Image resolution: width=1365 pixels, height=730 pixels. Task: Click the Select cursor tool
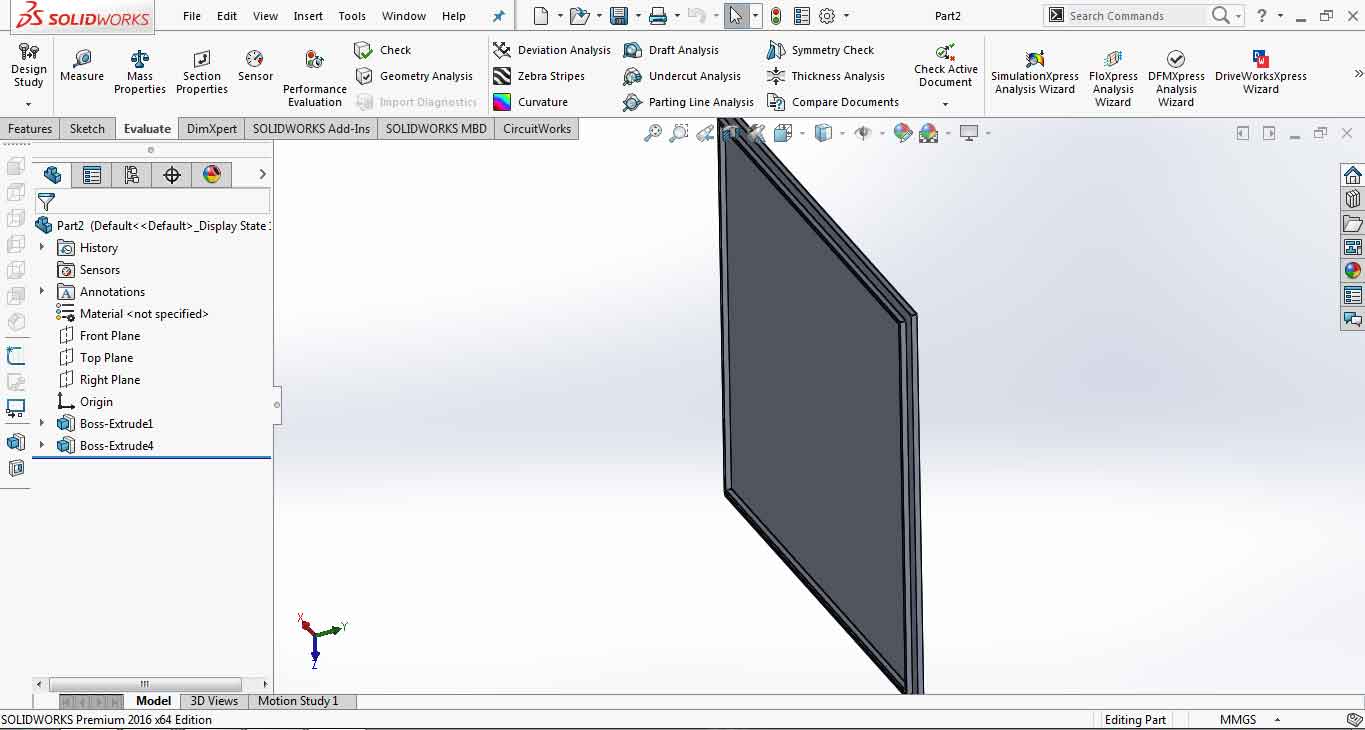pos(735,16)
